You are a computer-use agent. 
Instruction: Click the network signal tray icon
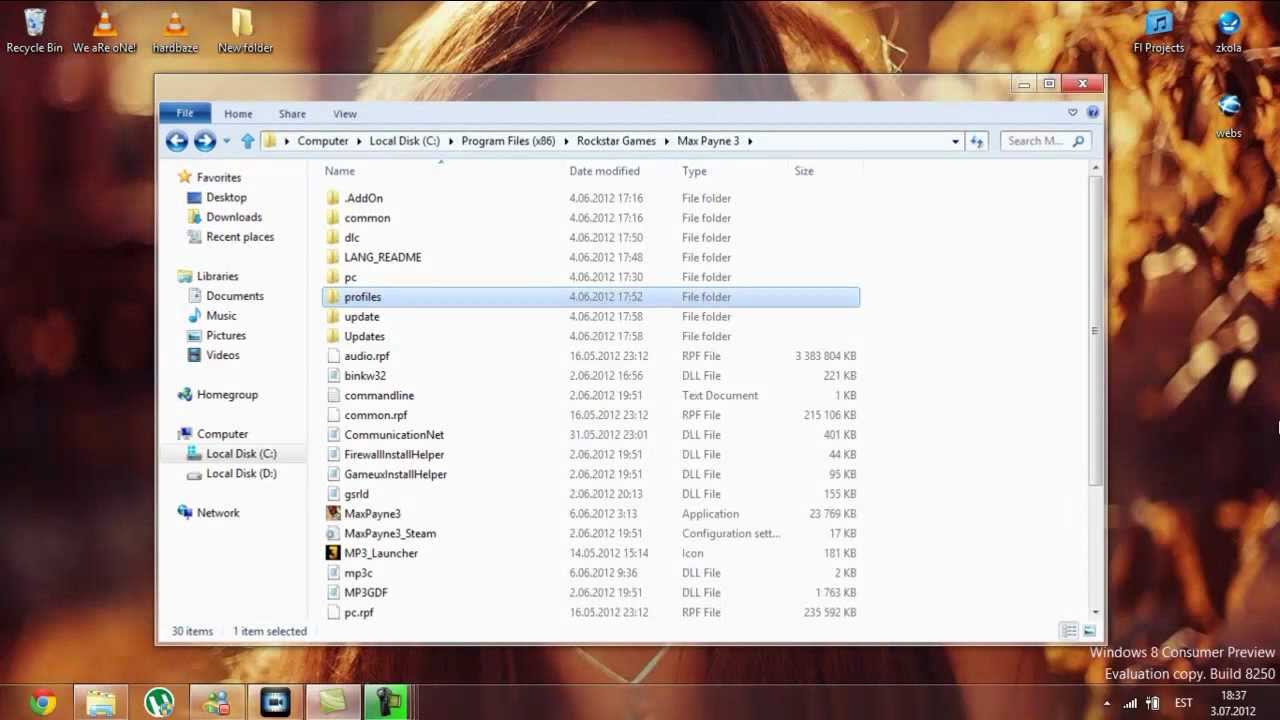click(x=1130, y=703)
